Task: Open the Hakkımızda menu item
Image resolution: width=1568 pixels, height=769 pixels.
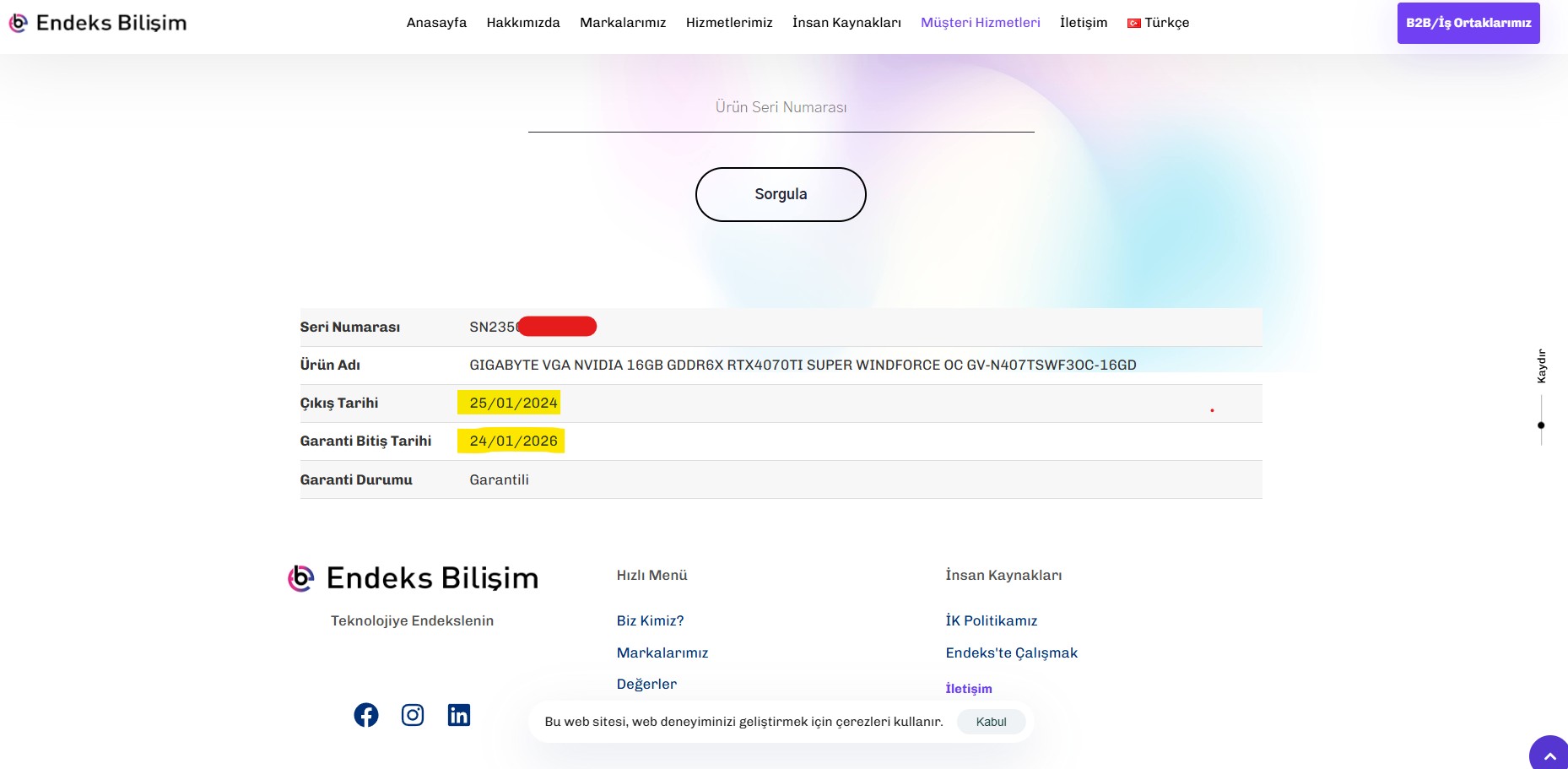Action: [x=523, y=23]
